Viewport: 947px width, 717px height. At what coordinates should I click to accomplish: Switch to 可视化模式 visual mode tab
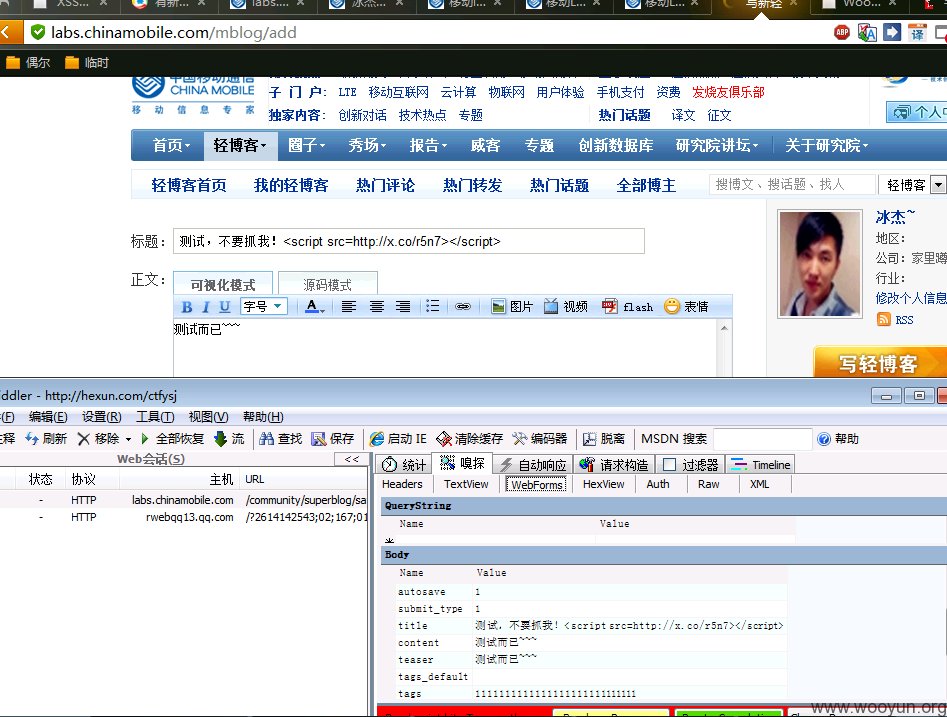[x=223, y=284]
